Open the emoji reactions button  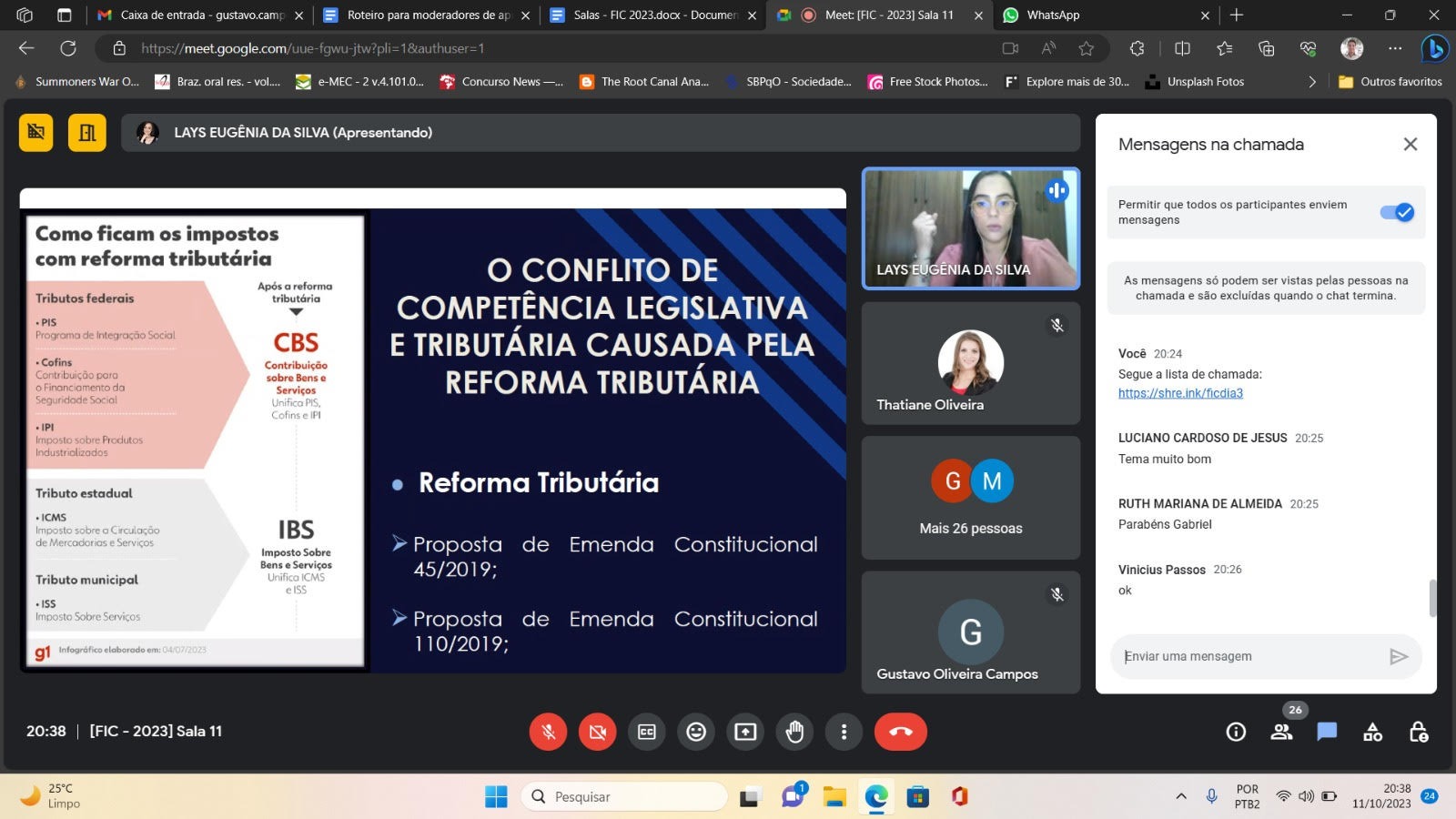(696, 732)
